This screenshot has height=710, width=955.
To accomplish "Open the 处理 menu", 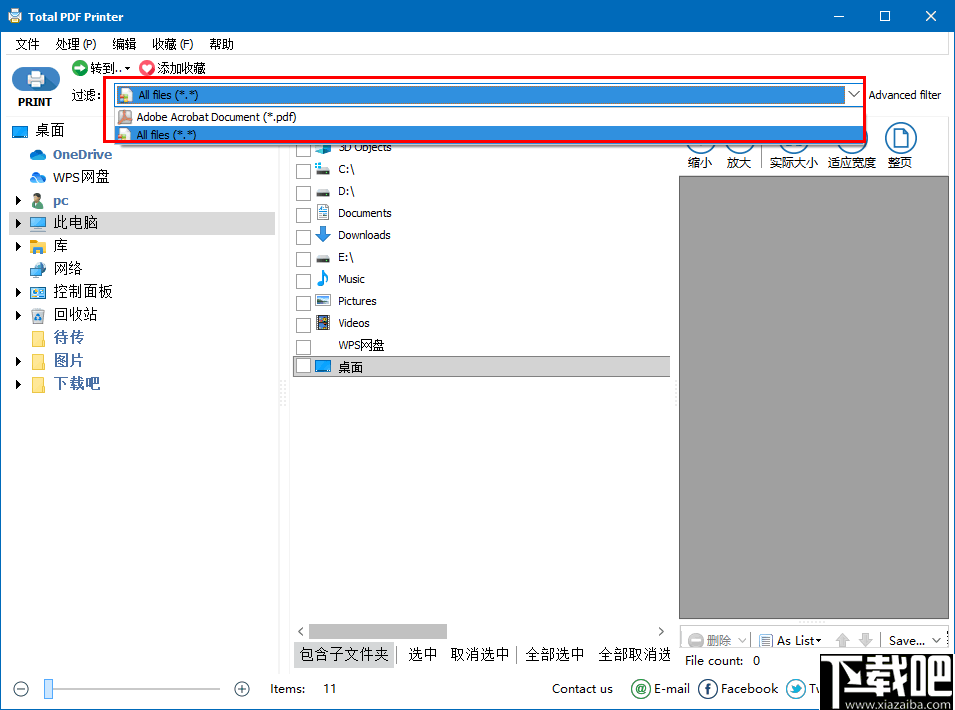I will [74, 44].
